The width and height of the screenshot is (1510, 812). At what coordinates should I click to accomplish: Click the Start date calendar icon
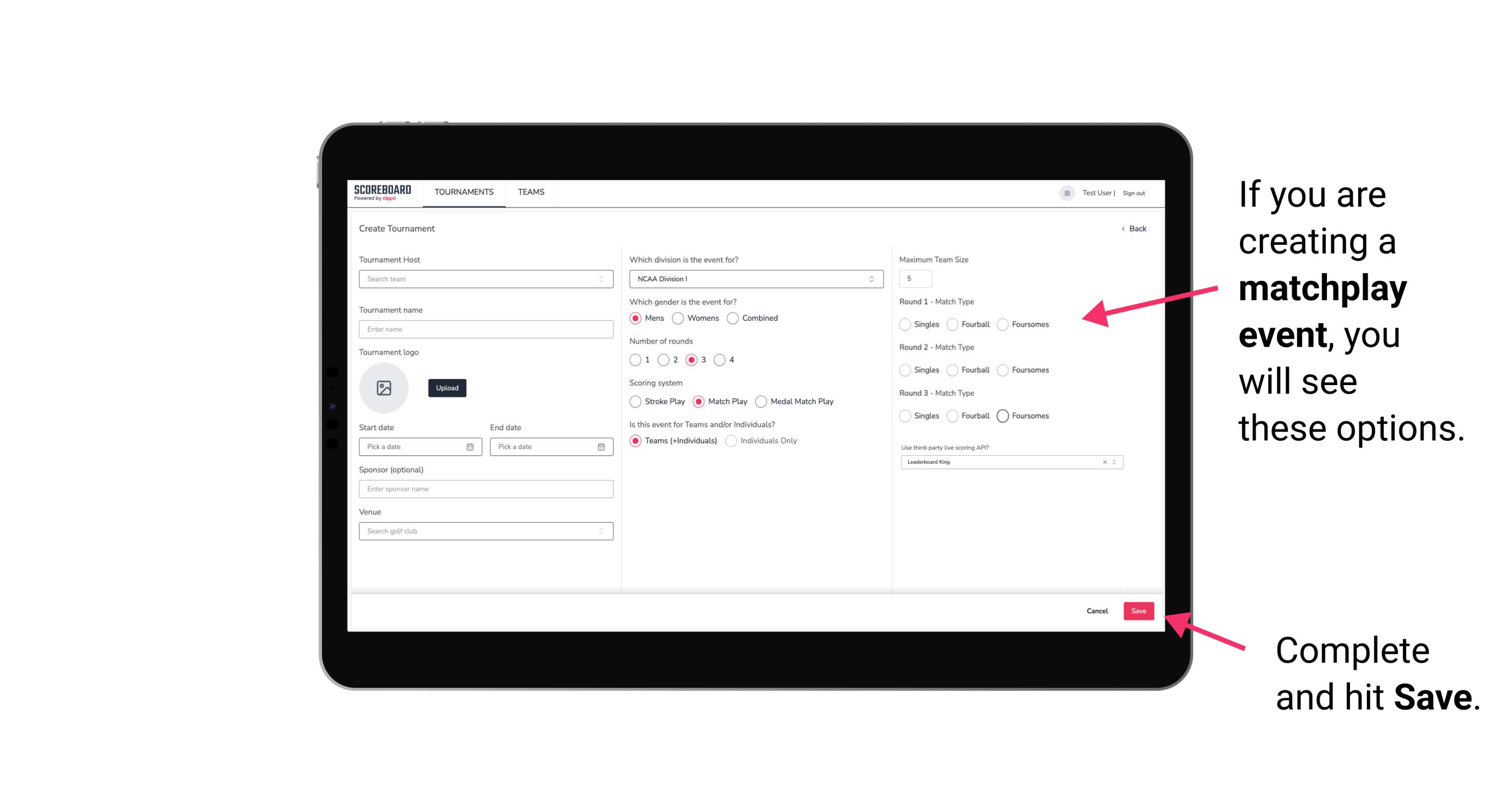[470, 447]
